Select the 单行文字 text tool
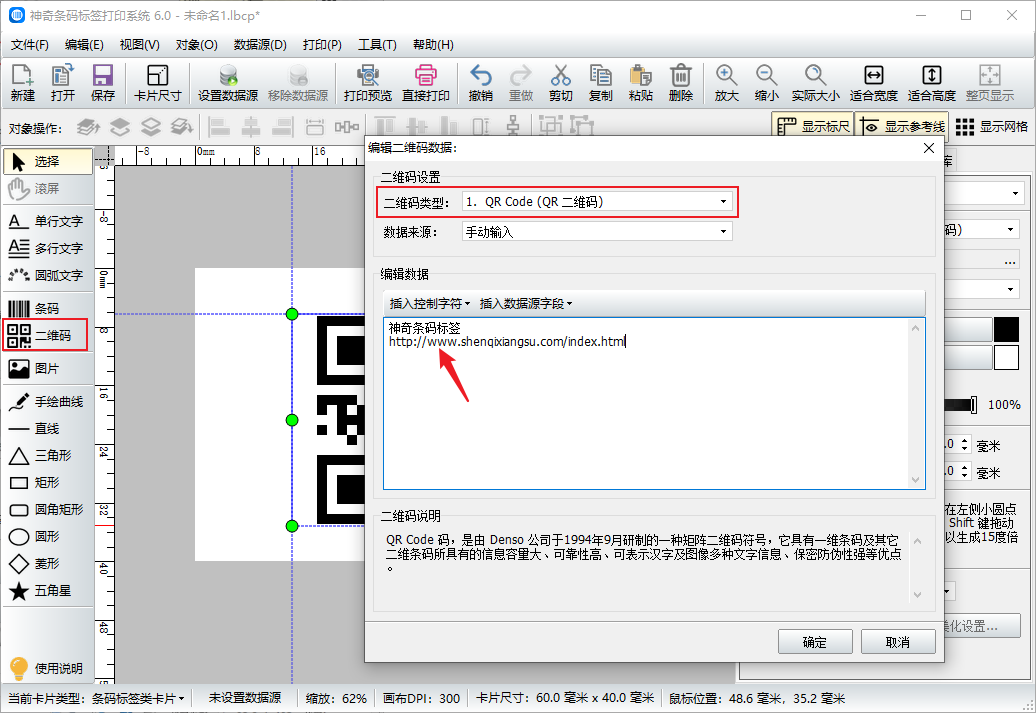 (x=48, y=221)
